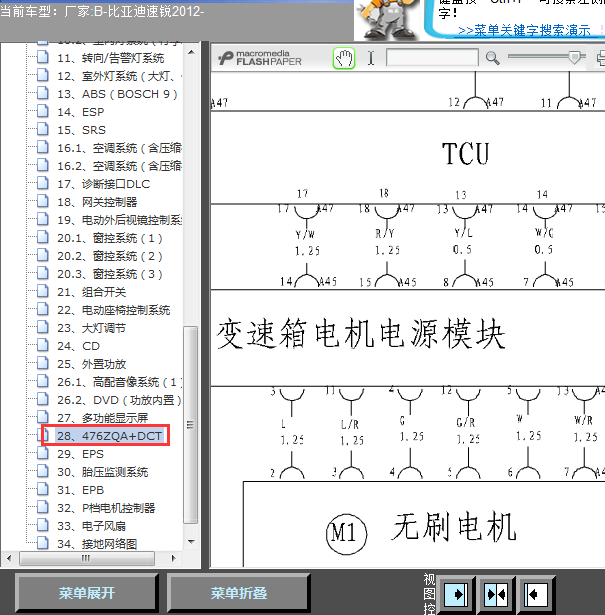The height and width of the screenshot is (615, 605).
Task: Open 30、胎压监测系统 entry
Action: pyautogui.click(x=102, y=472)
